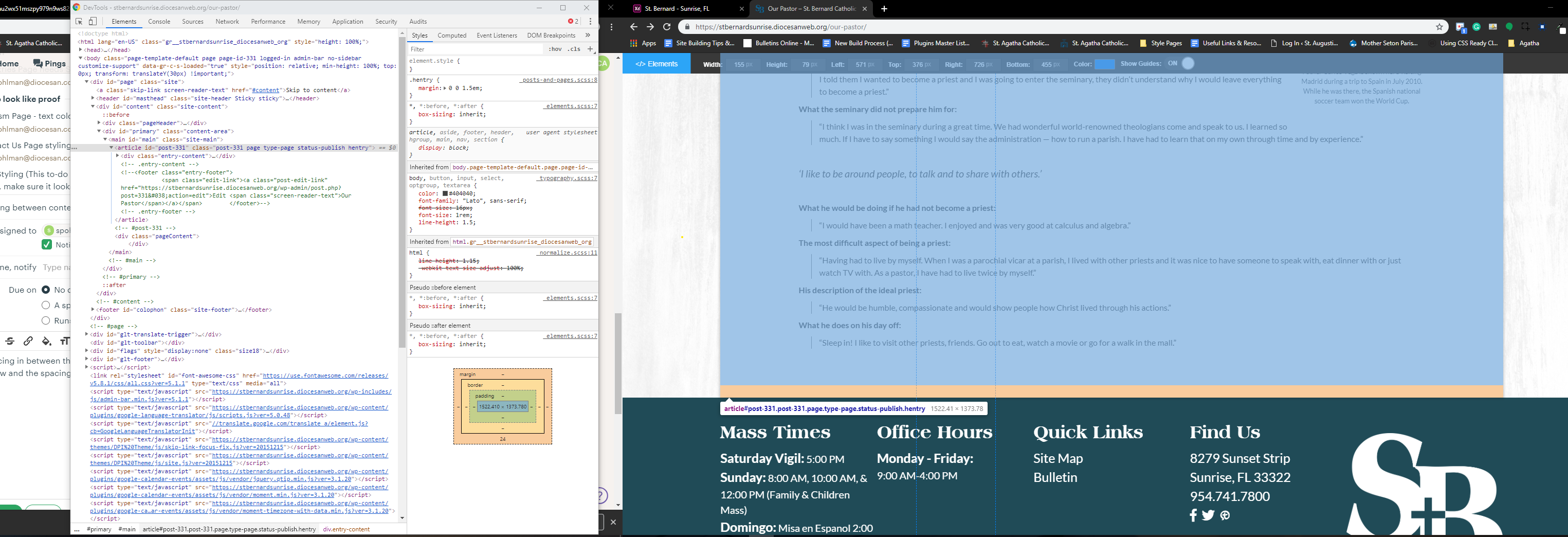Uncheck the green notify checkbox
The width and height of the screenshot is (1568, 537).
46,245
